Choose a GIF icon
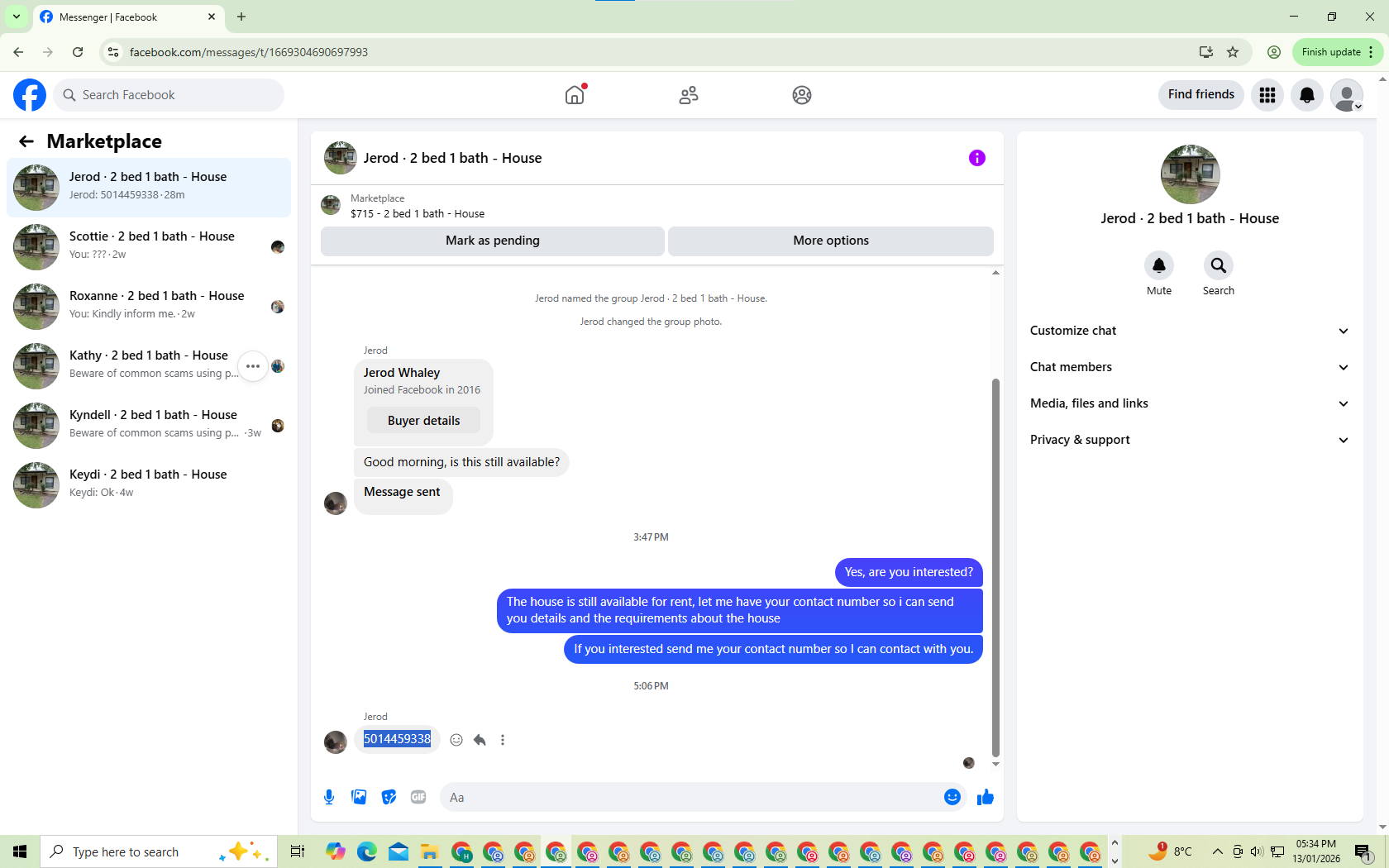Screen dimensions: 1389x868 (418, 797)
